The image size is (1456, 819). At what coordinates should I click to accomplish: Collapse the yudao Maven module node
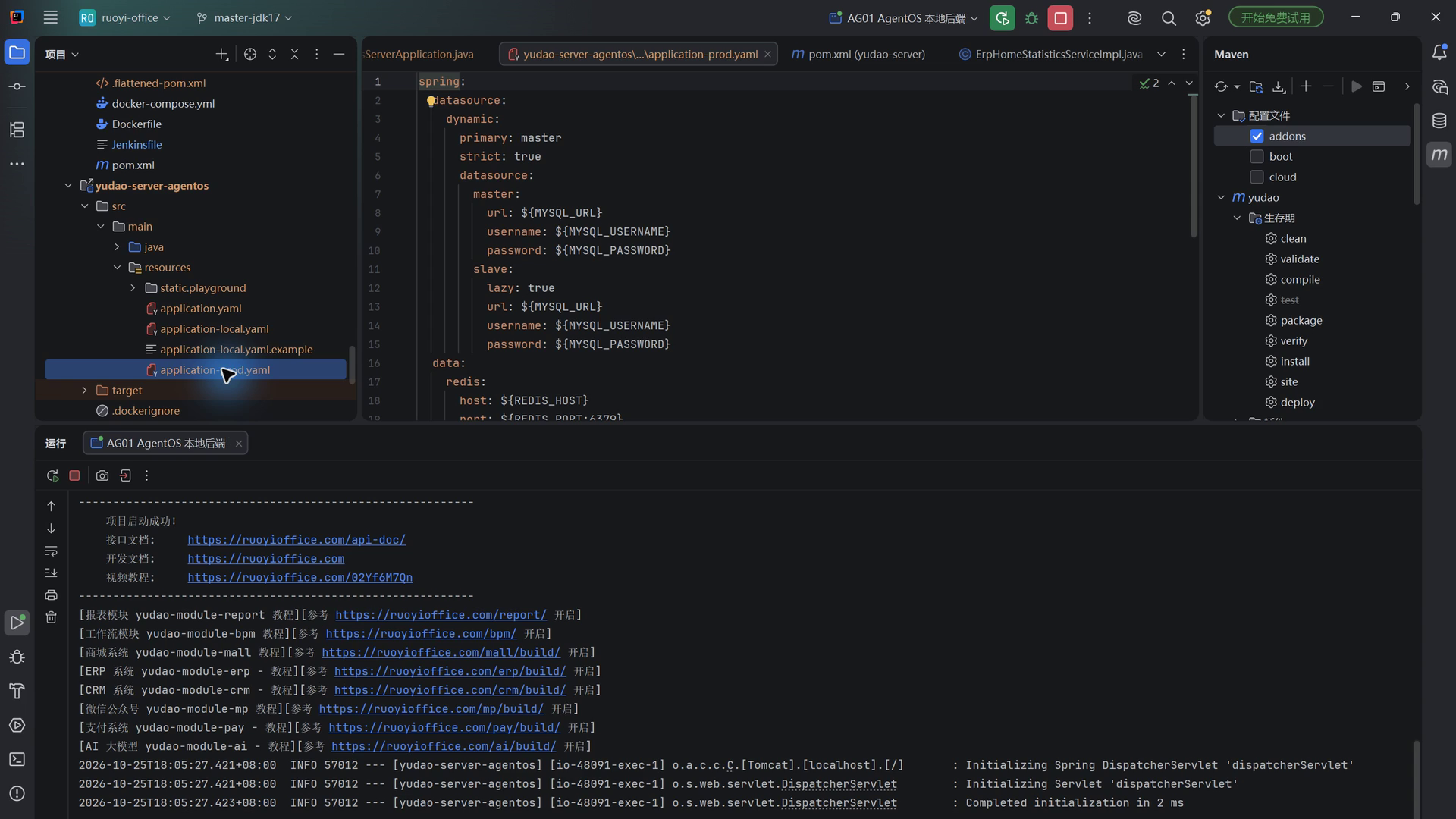click(x=1221, y=197)
